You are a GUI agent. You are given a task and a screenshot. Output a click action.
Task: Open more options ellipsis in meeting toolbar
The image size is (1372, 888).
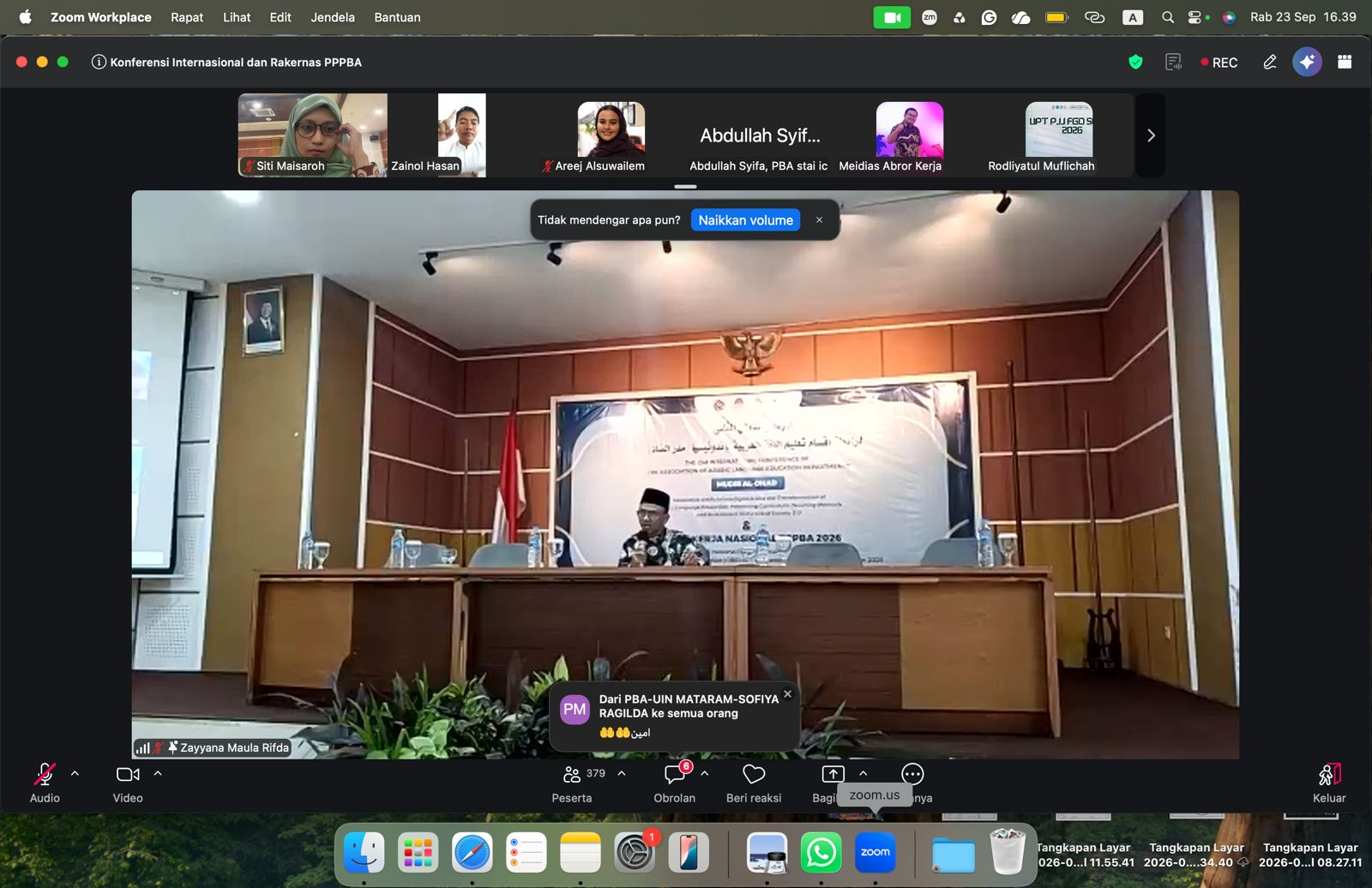[912, 774]
